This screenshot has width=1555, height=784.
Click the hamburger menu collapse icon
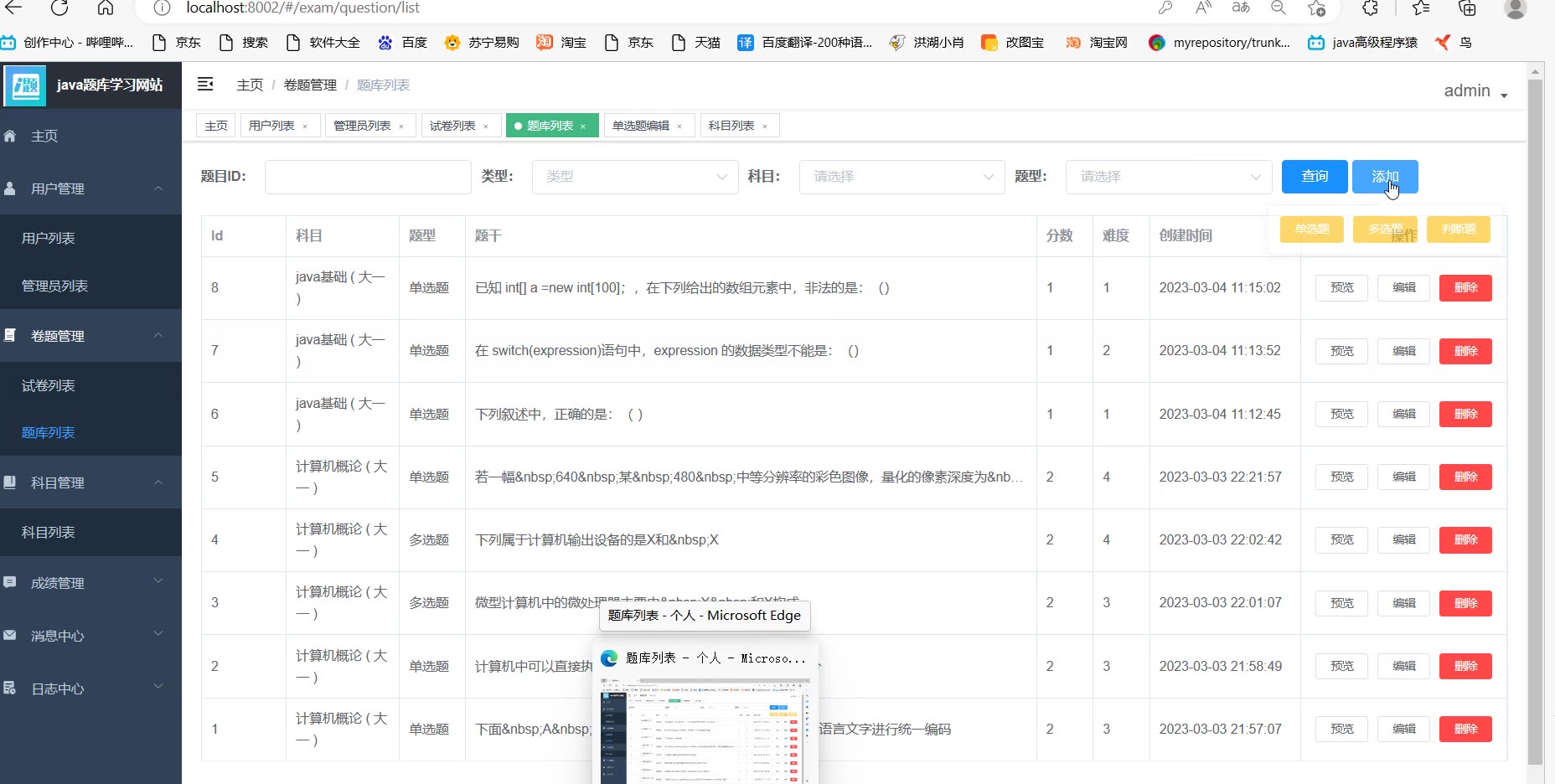tap(205, 84)
